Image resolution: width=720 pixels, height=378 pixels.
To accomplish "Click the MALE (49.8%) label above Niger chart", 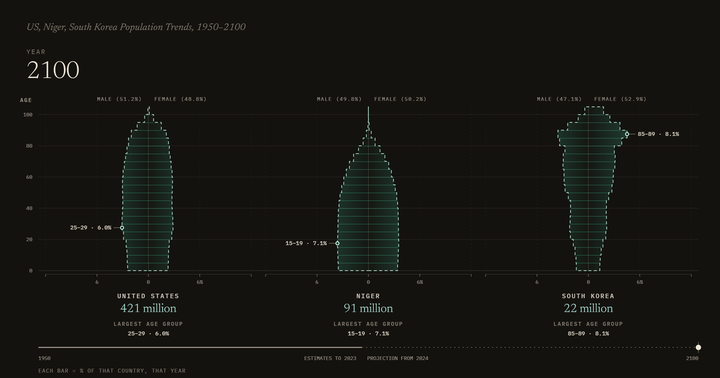I will pos(339,99).
